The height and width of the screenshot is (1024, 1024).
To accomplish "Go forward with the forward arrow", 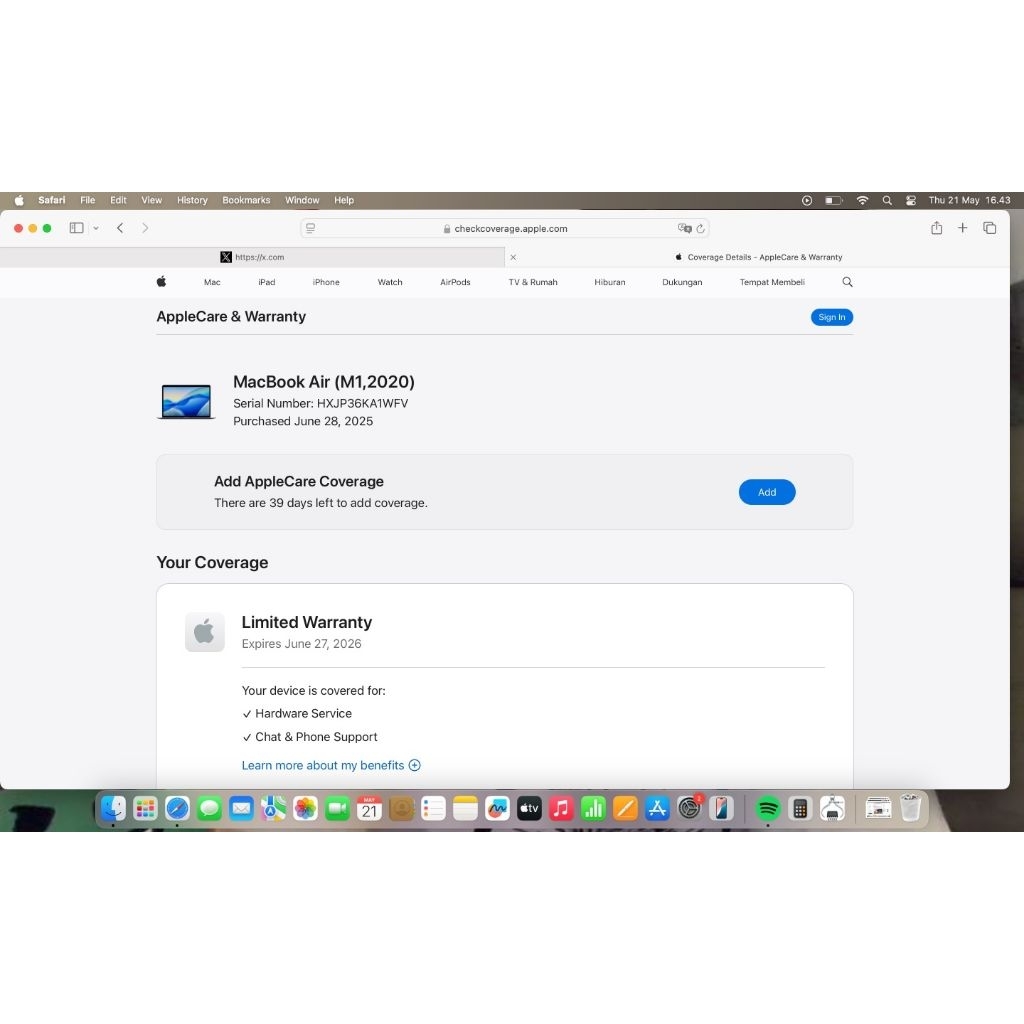I will coord(145,228).
